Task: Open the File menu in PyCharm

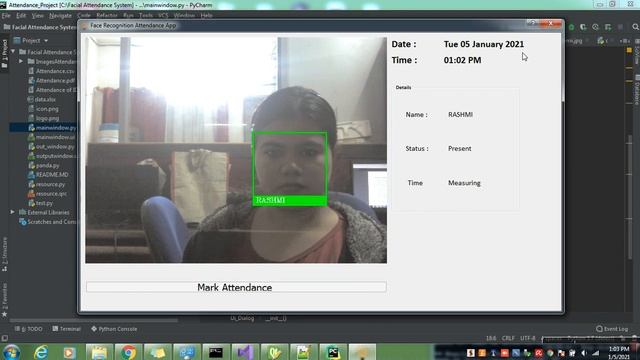Action: [x=6, y=16]
